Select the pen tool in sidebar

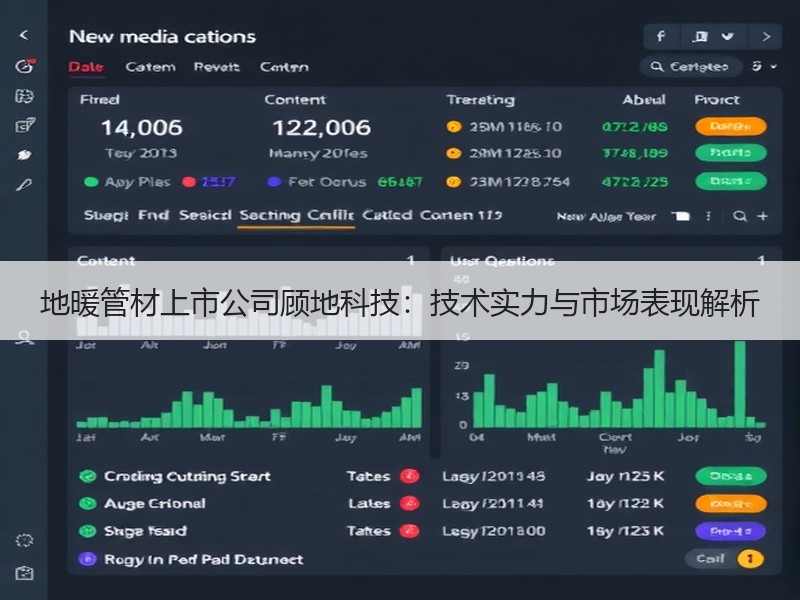coord(24,185)
